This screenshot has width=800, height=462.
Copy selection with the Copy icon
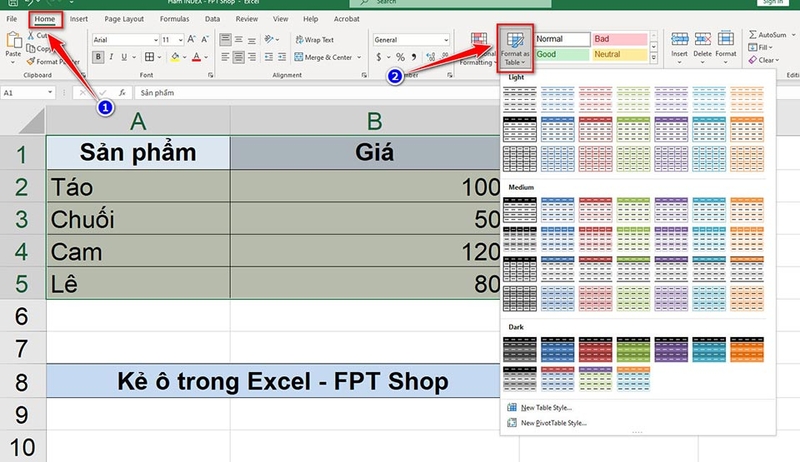tap(31, 48)
